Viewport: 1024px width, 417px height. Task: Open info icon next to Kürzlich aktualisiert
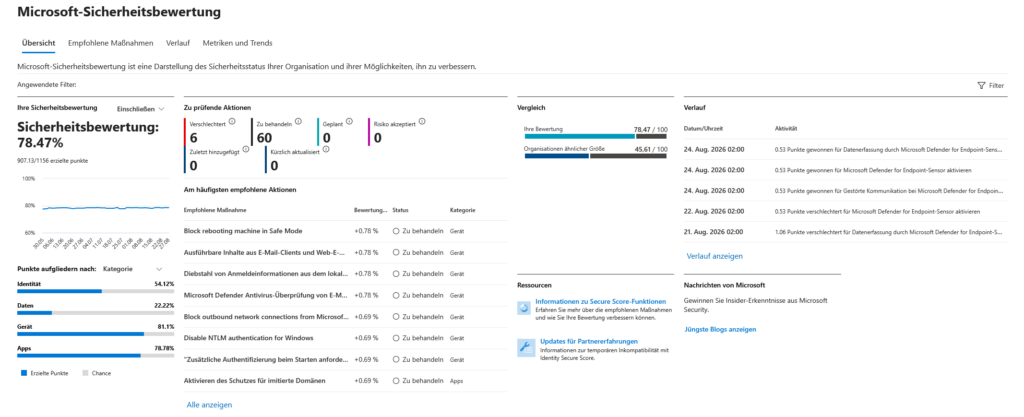click(x=326, y=149)
